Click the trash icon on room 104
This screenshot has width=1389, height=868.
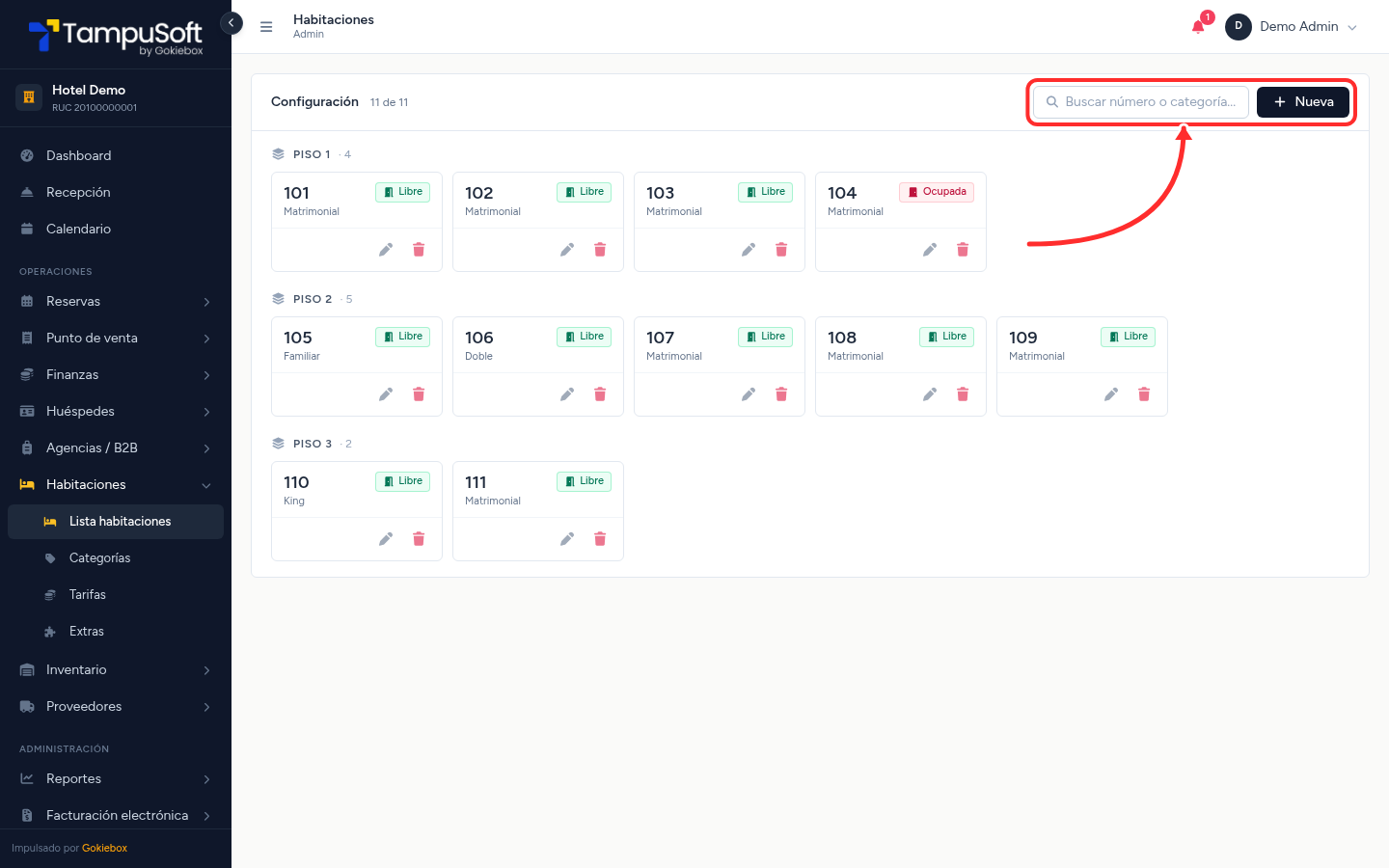[963, 250]
